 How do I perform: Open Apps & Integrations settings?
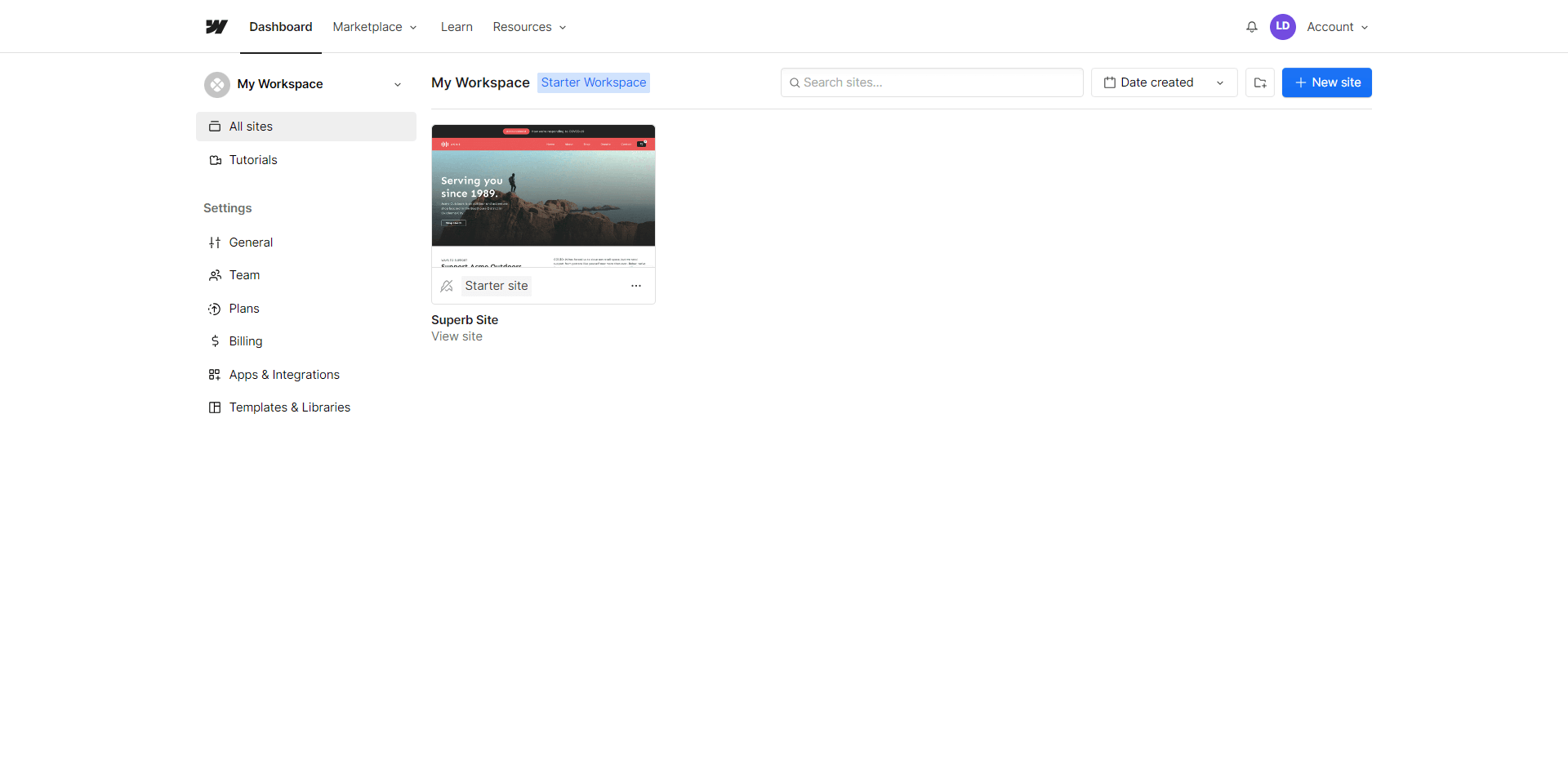pos(306,375)
